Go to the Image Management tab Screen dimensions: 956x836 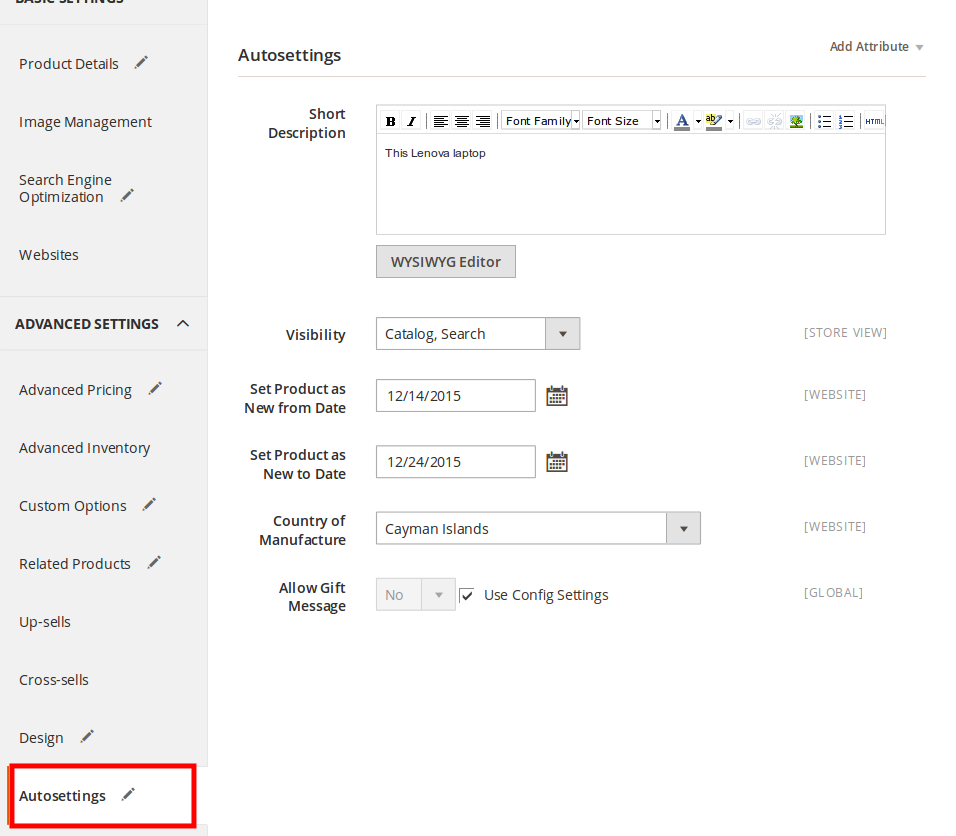(x=85, y=122)
